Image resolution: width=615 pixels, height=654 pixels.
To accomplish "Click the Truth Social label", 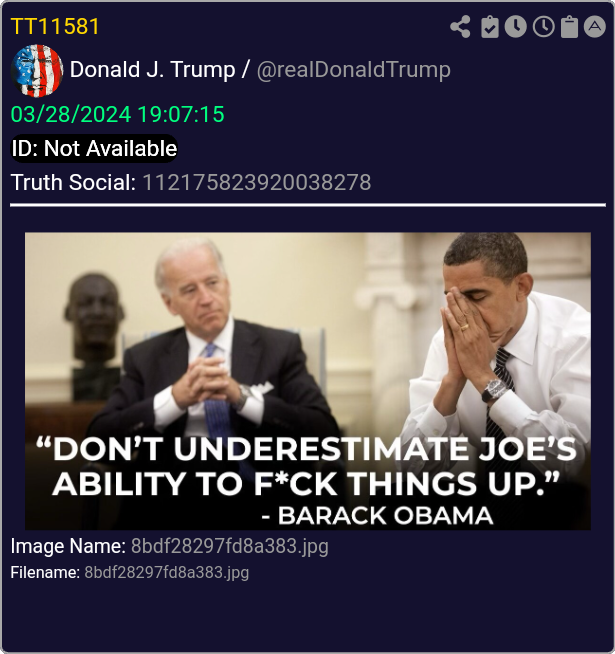I will [73, 183].
